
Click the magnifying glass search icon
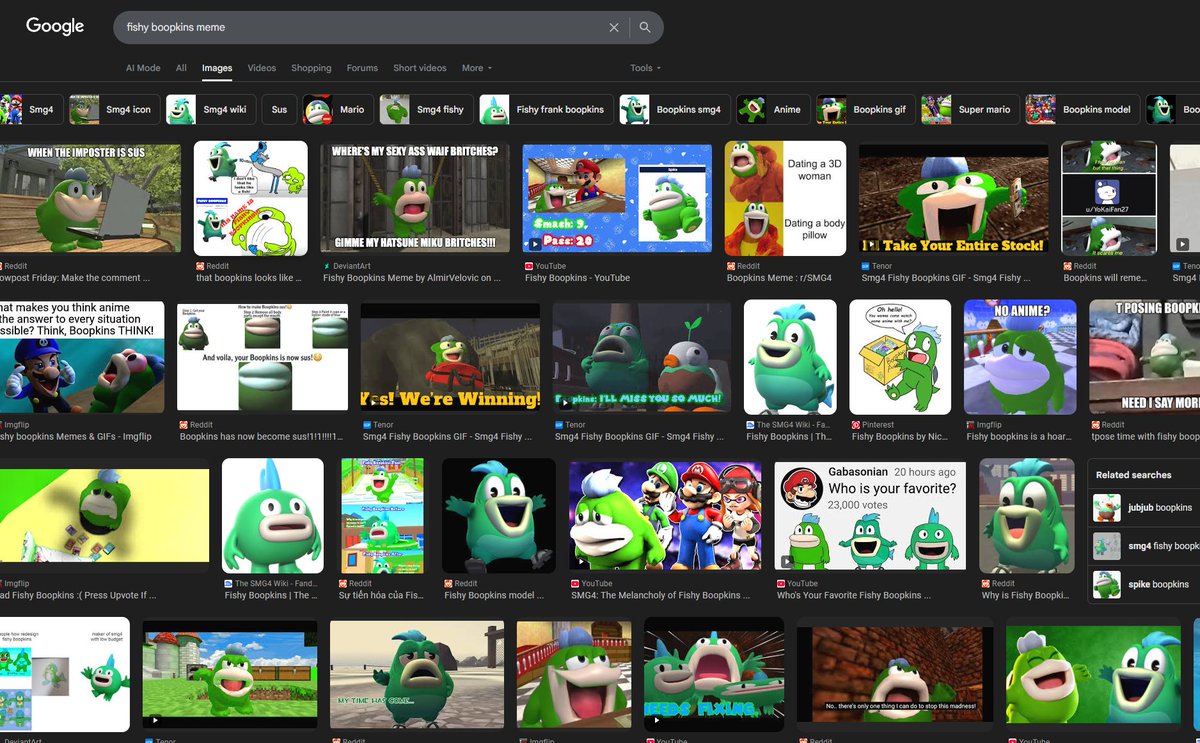645,28
